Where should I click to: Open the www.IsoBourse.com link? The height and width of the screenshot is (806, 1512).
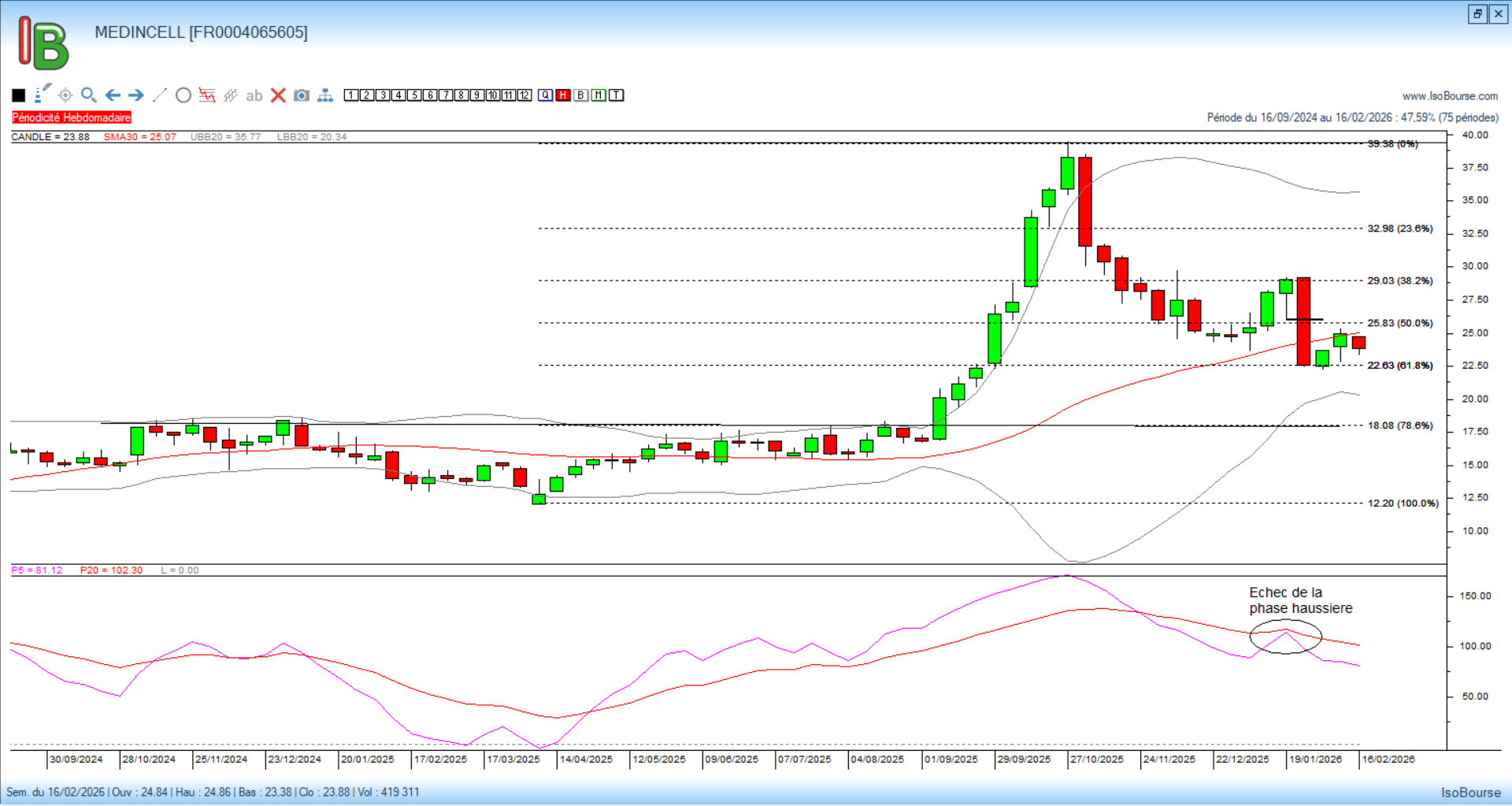[x=1450, y=96]
